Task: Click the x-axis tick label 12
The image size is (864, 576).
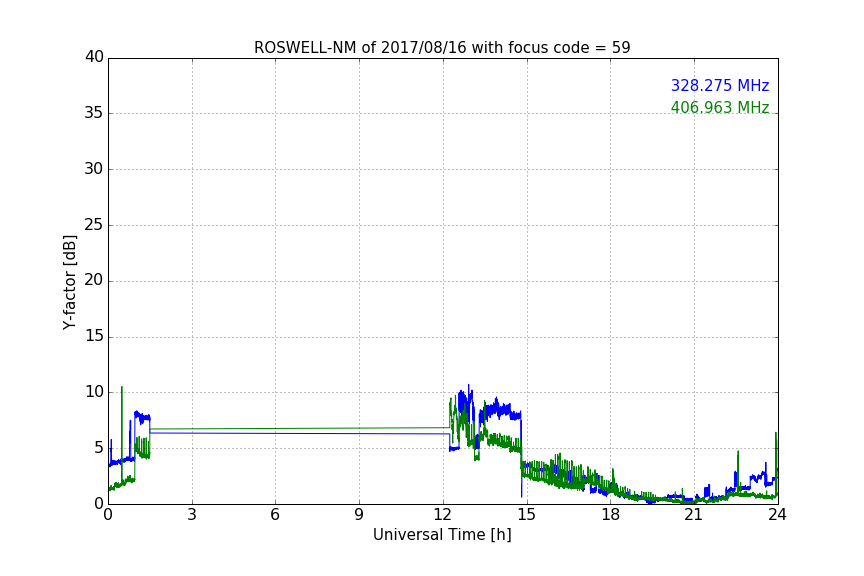Action: click(442, 515)
